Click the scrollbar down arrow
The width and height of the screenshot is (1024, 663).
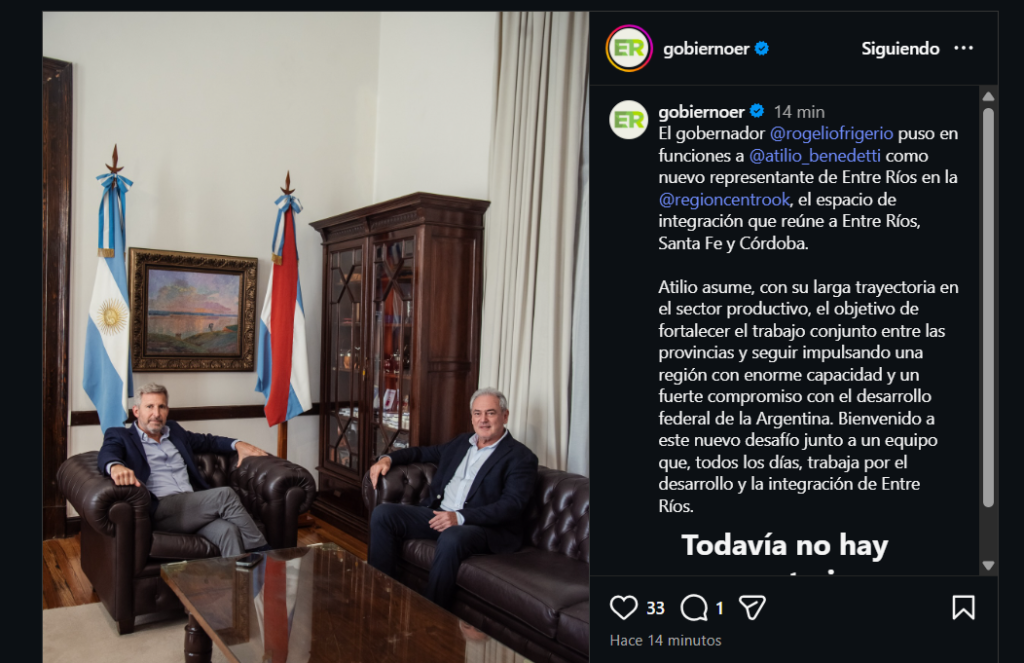click(x=988, y=566)
